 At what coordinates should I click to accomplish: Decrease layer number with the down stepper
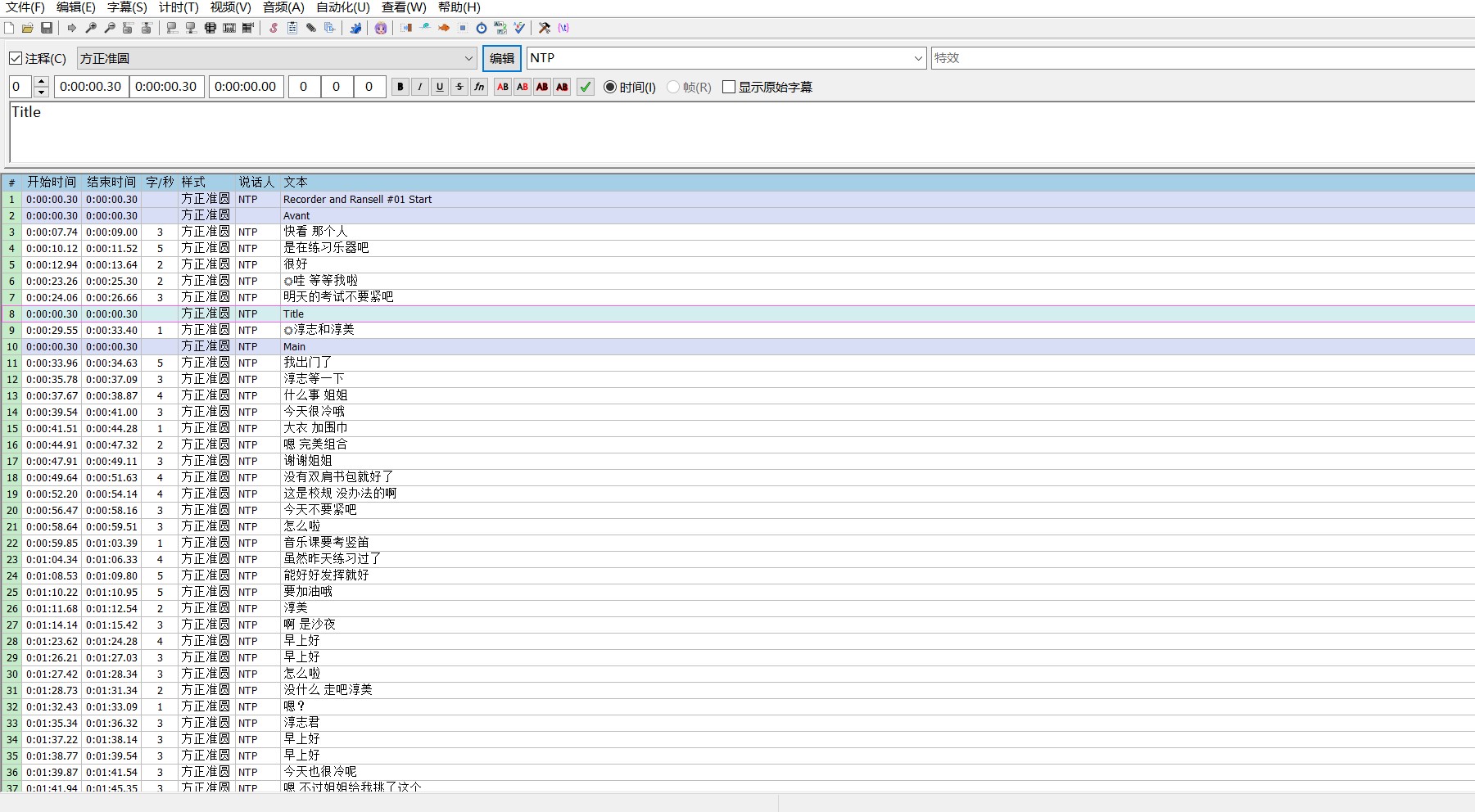(42, 92)
